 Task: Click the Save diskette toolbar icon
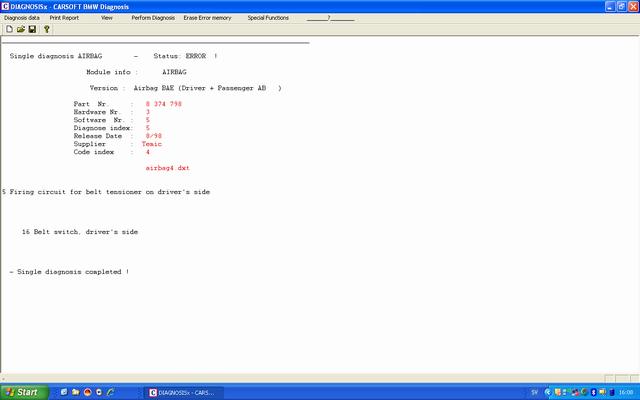click(32, 29)
